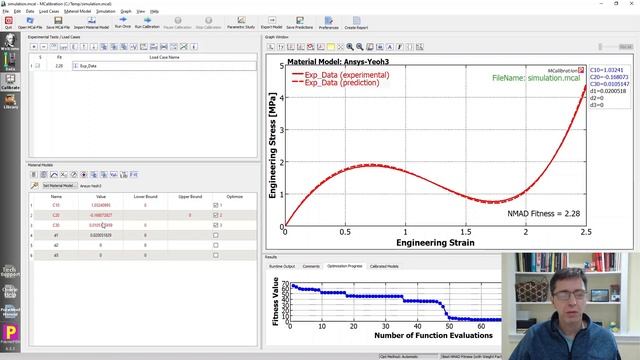Move load case down arrow icon

pos(93,47)
